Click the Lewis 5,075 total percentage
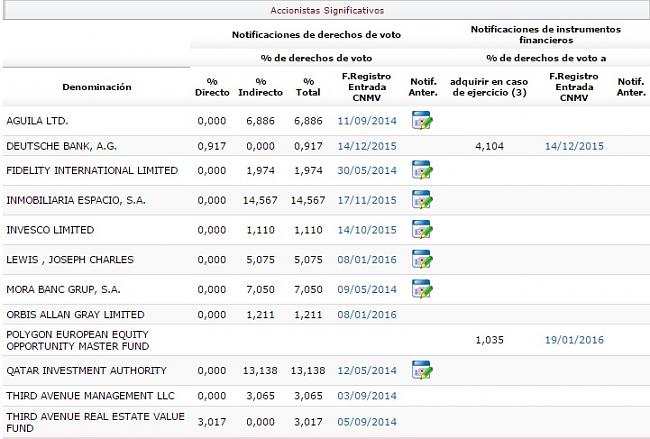The height and width of the screenshot is (439, 650). tap(308, 260)
